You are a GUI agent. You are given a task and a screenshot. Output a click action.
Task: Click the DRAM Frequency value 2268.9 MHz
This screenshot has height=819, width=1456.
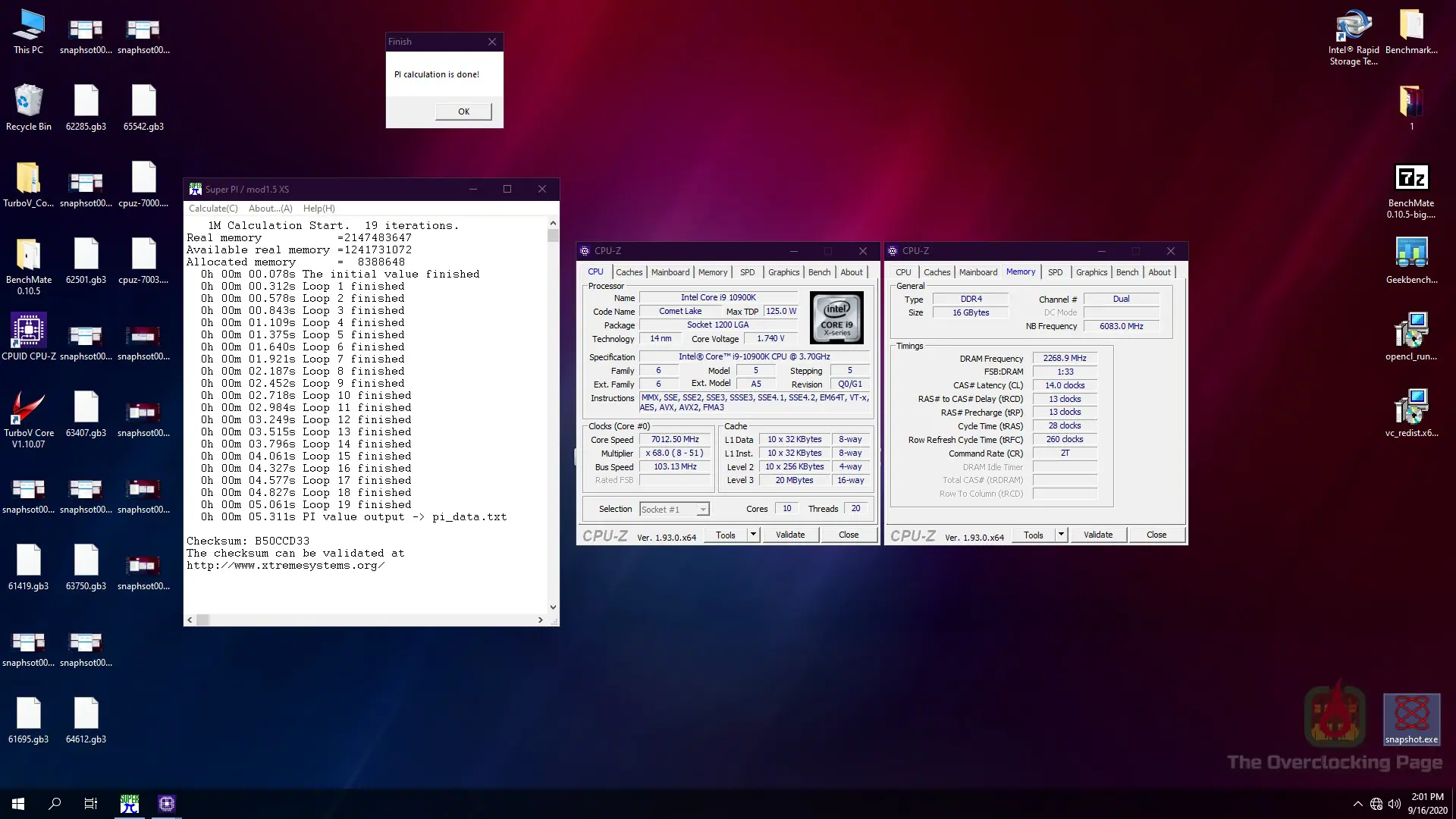[1065, 359]
